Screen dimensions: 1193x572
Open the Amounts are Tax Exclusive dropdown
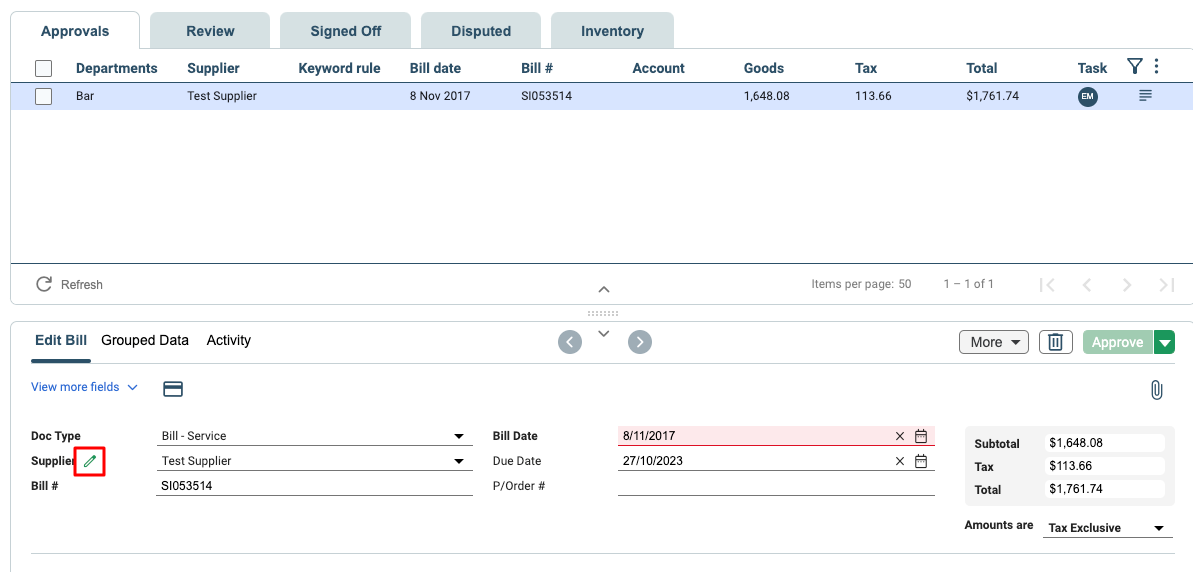[x=1159, y=528]
